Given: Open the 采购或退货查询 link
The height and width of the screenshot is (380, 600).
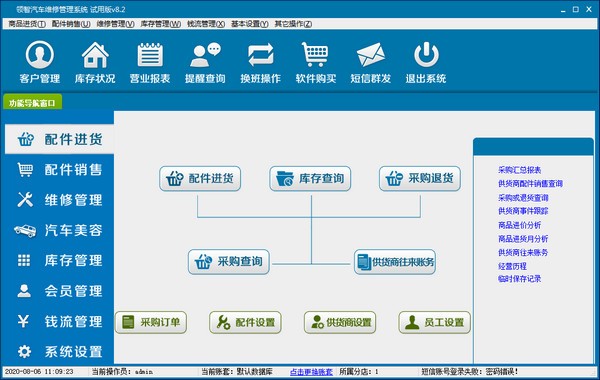Looking at the screenshot, I should pyautogui.click(x=523, y=197).
